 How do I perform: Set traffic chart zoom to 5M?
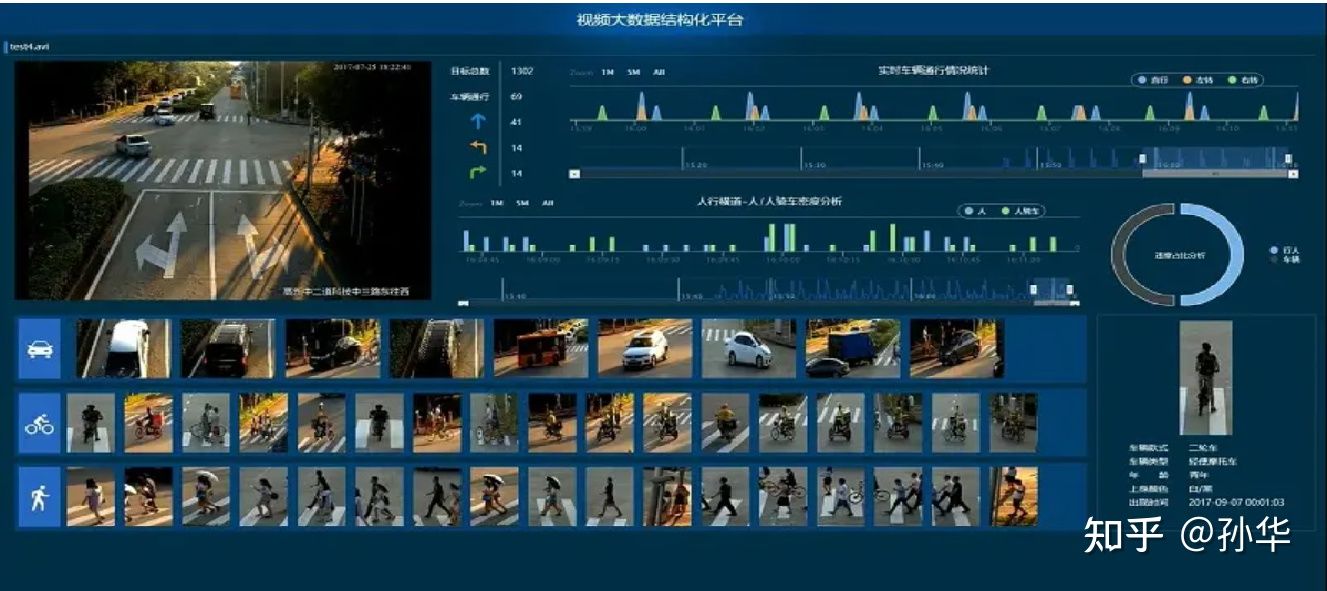(x=633, y=72)
